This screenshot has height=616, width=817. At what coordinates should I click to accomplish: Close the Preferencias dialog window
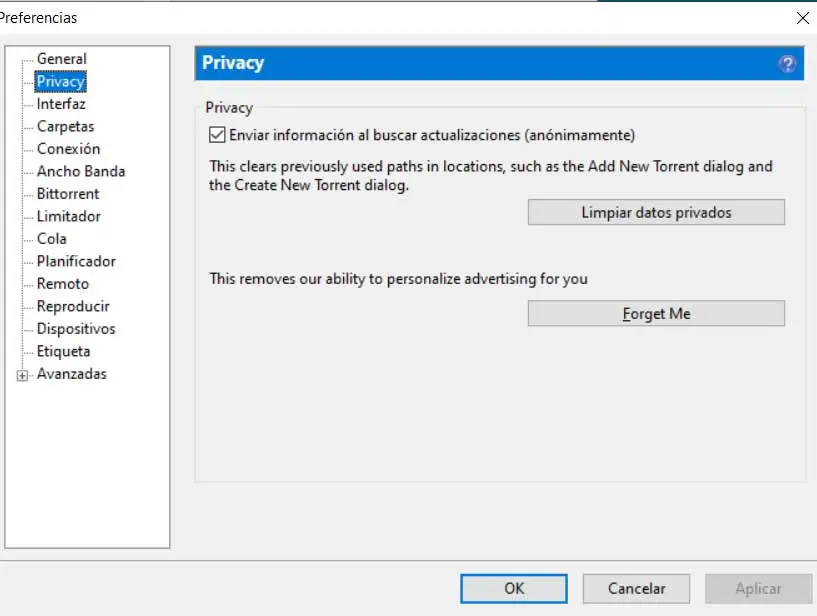click(802, 17)
